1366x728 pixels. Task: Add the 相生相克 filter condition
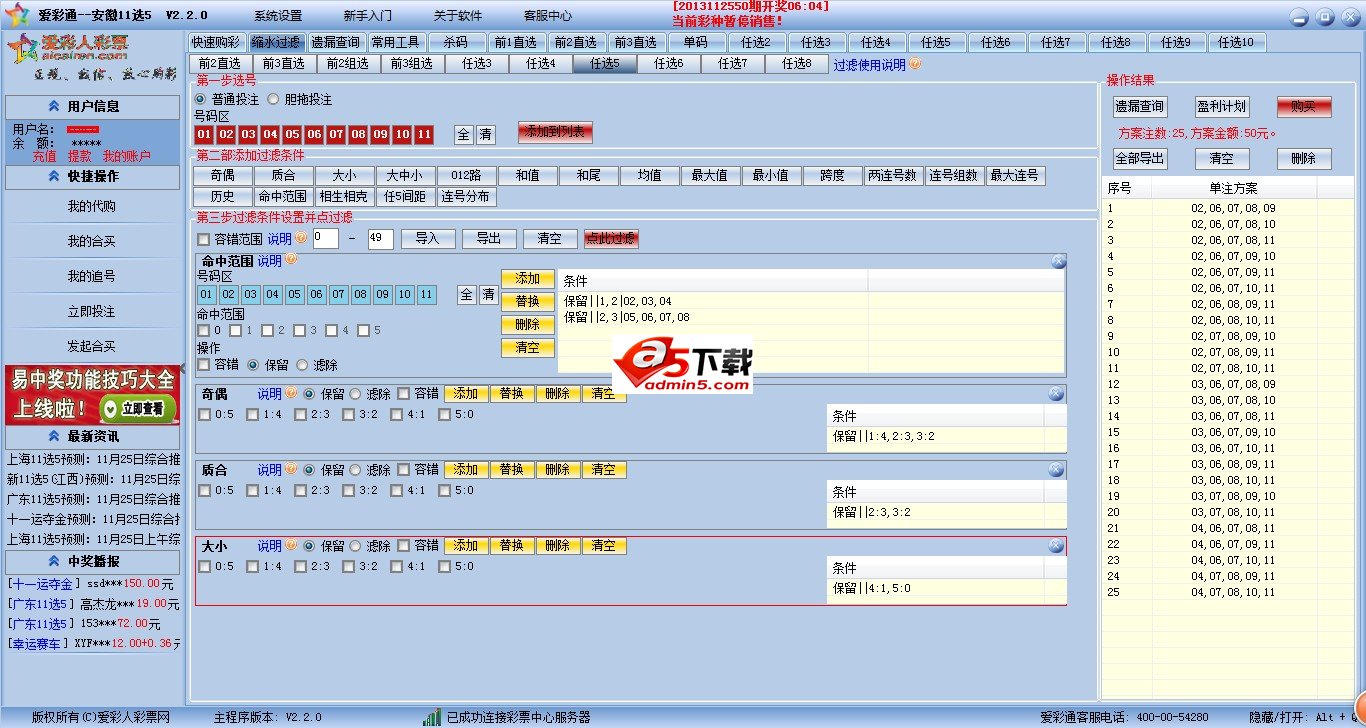[x=344, y=197]
